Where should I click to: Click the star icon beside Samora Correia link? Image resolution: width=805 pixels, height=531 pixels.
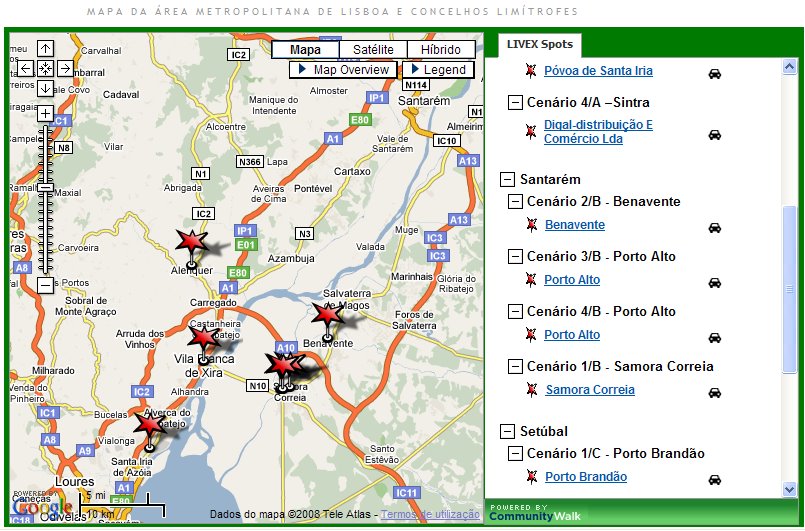click(x=532, y=389)
